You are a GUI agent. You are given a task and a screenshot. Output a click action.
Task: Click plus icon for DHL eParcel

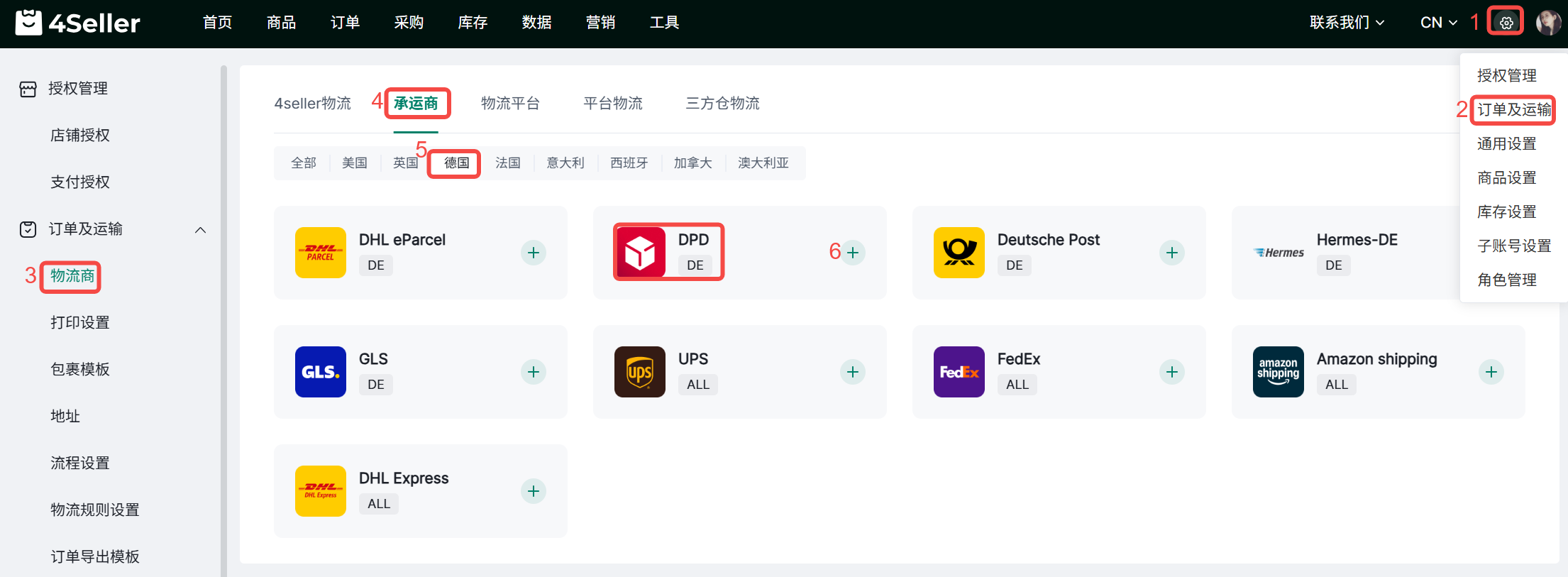click(x=534, y=253)
